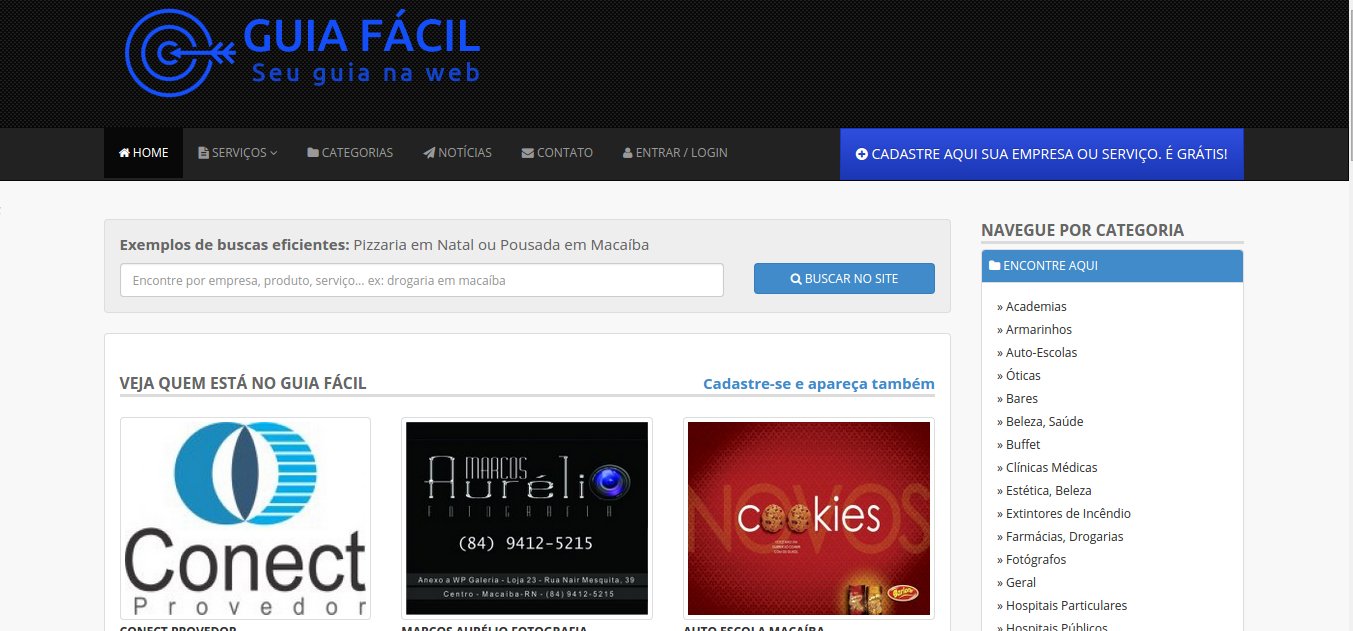Open the CONTATO menu item
This screenshot has height=631, width=1353.
click(x=557, y=153)
